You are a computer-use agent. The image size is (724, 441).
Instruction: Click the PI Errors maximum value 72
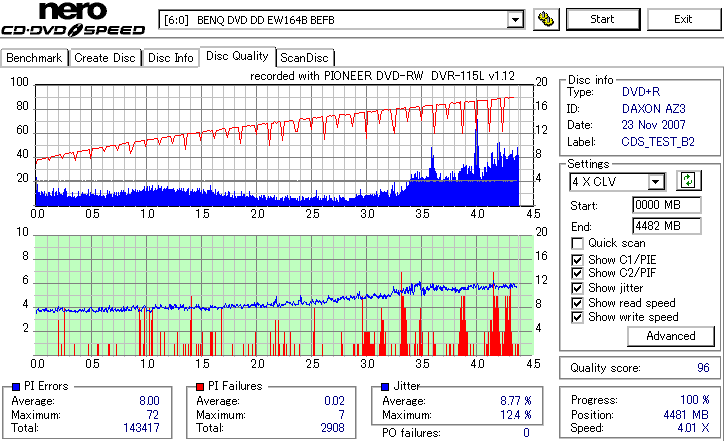point(153,415)
